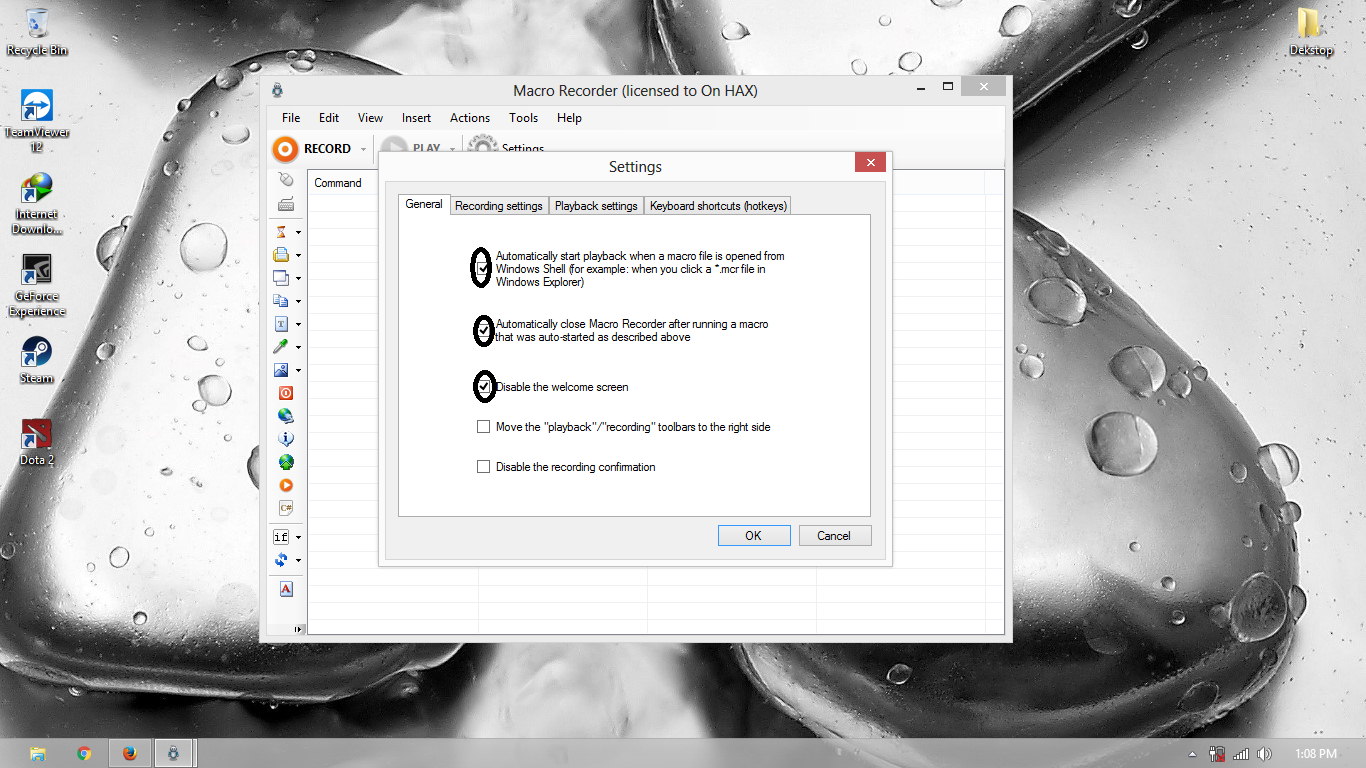
Task: Switch to the 'Recording settings' tab
Action: (x=499, y=205)
